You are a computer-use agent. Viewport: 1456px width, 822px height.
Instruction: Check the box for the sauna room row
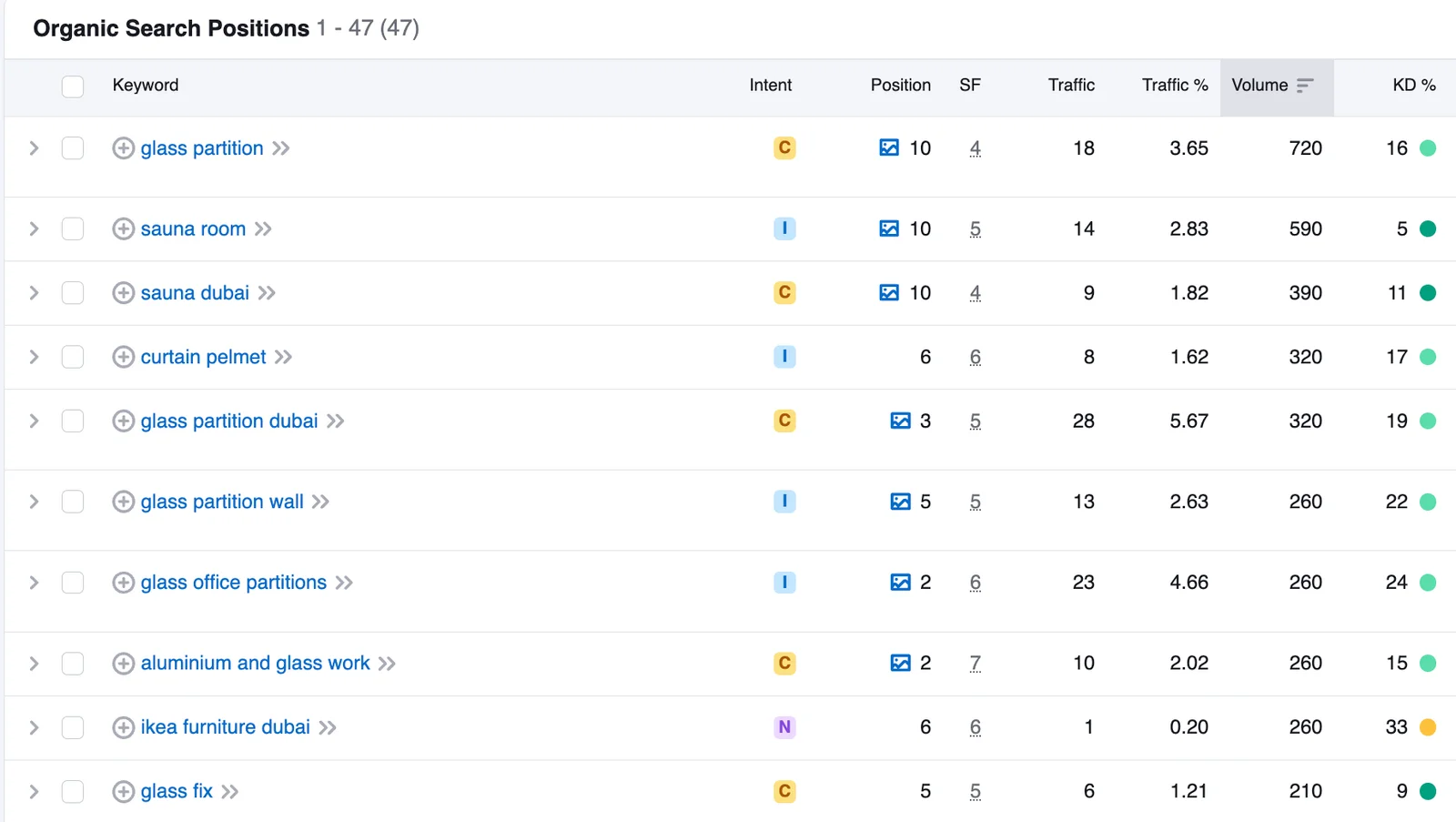73,228
